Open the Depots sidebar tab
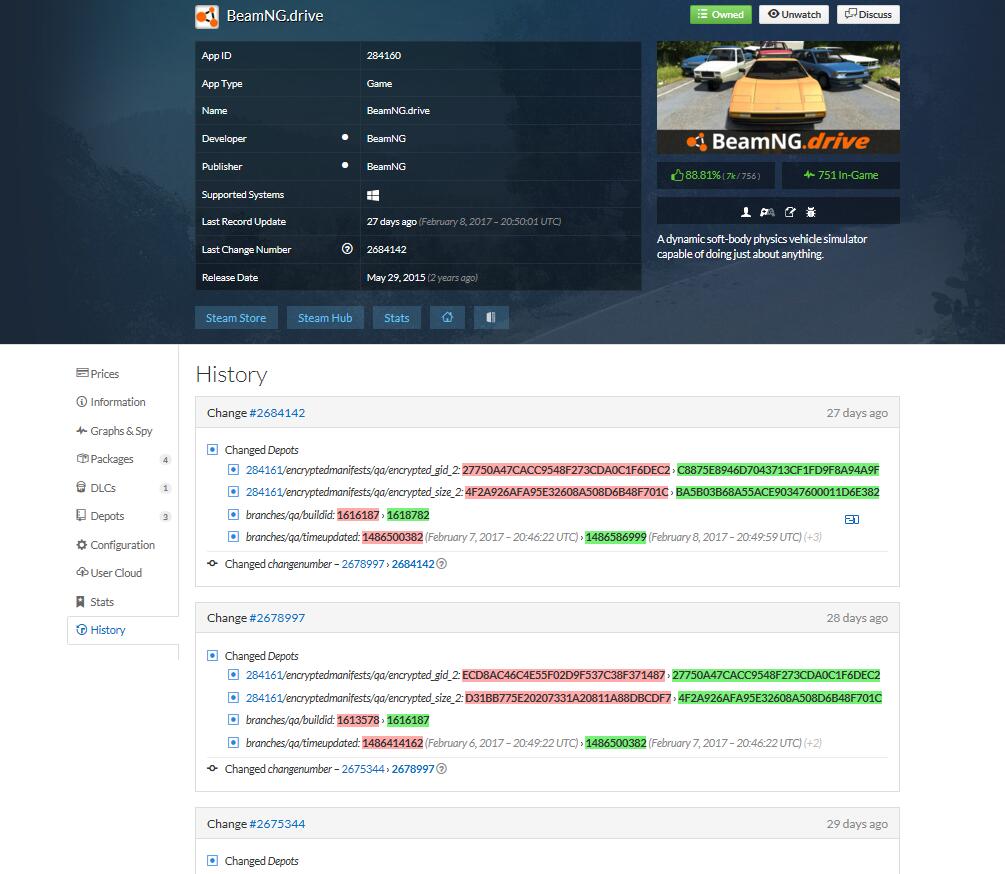This screenshot has height=874, width=1005. tap(122, 516)
